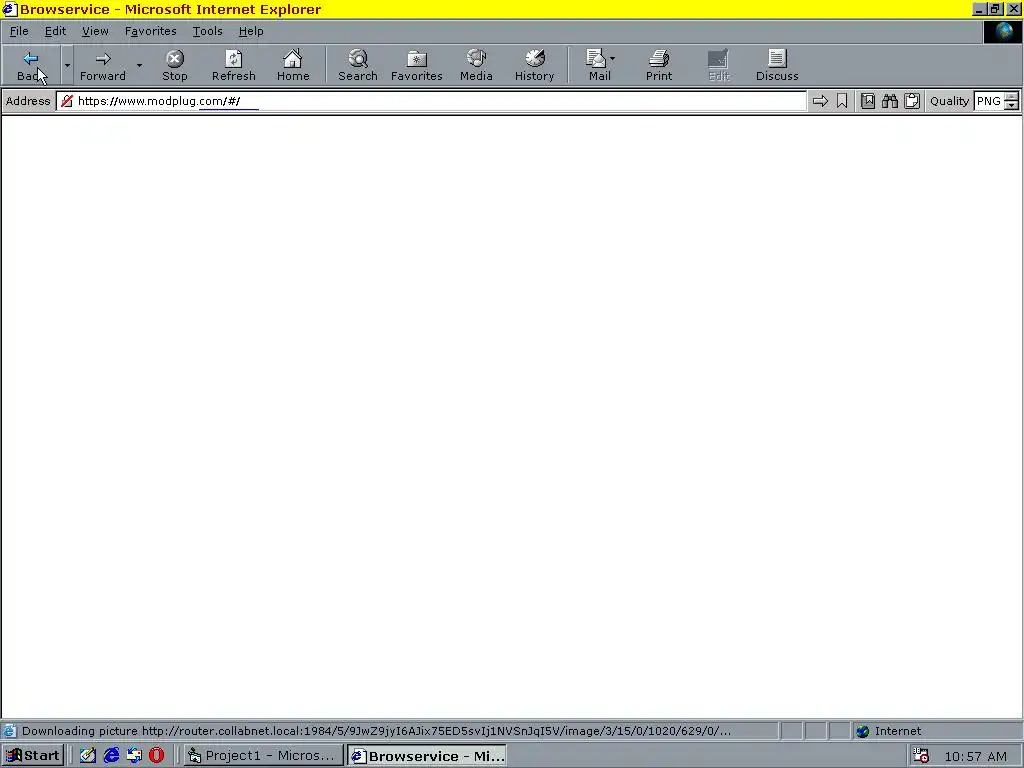Refresh the current page
The image size is (1024, 768).
pos(233,65)
